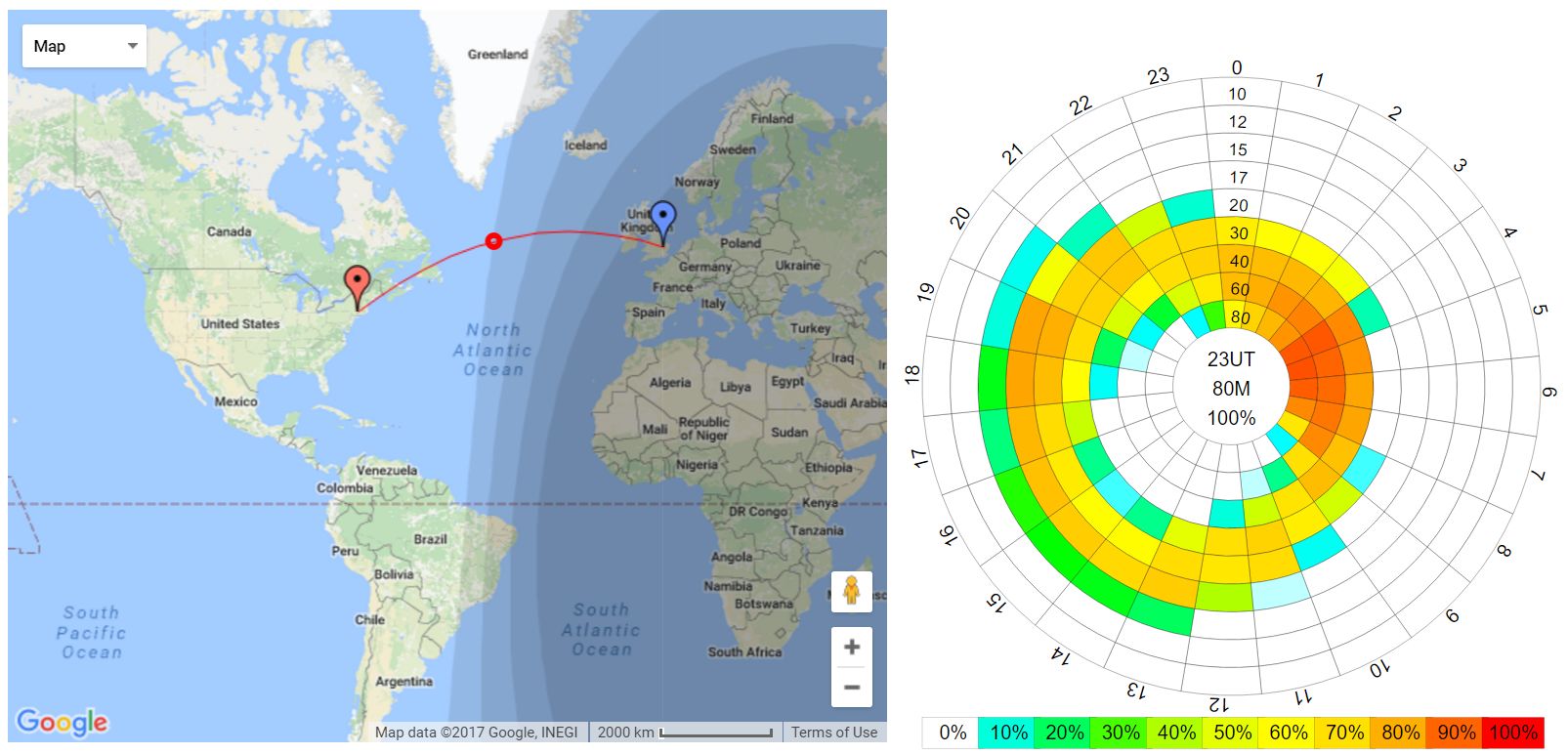Click the 30 band label on the chart
The image size is (1568, 754).
[1239, 233]
